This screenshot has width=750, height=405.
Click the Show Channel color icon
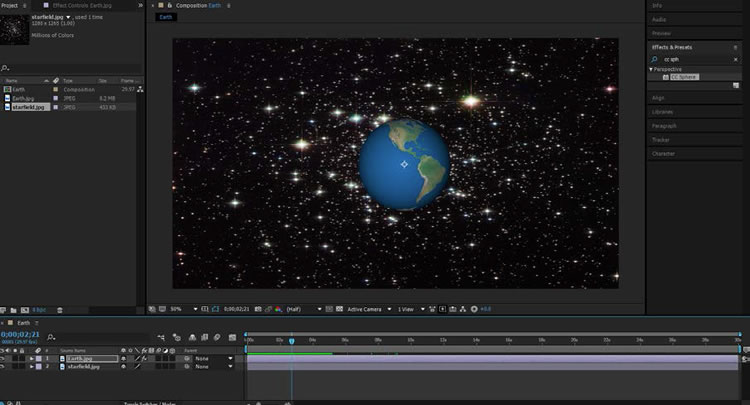[279, 309]
